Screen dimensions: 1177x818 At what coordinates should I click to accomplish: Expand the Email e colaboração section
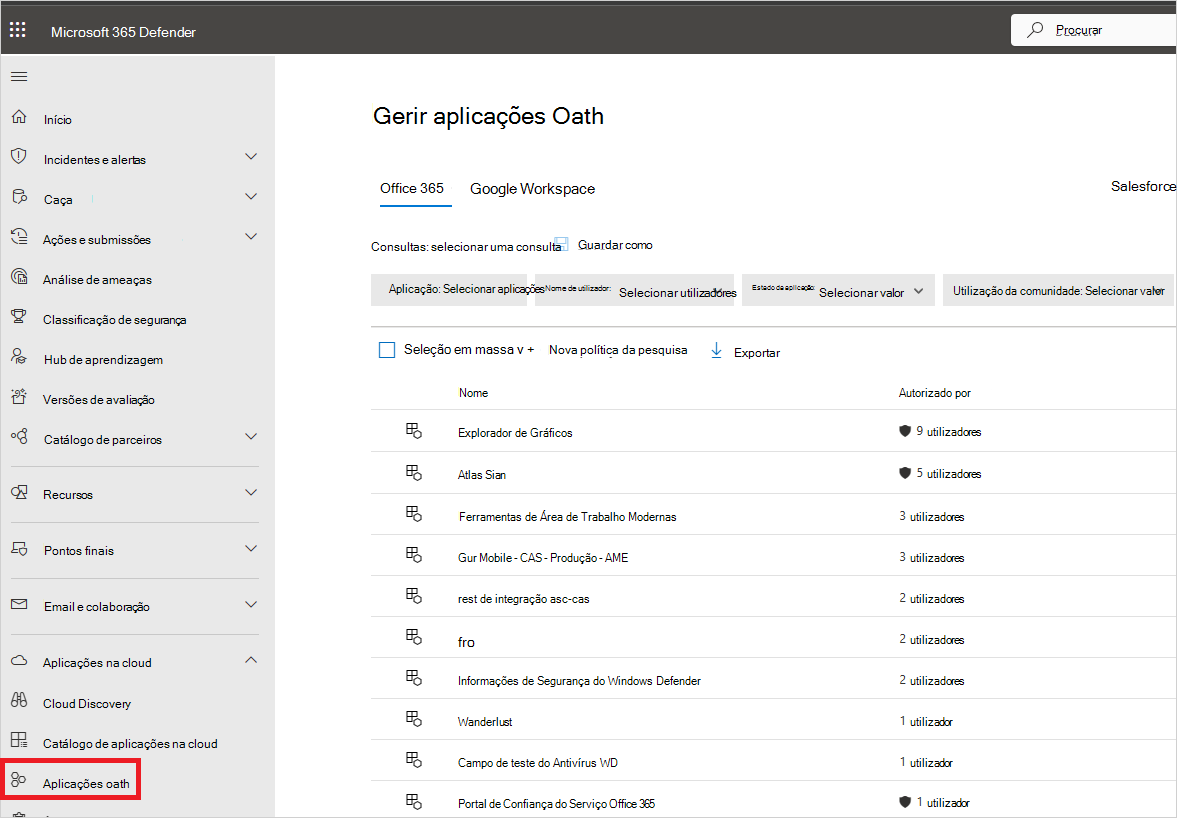(x=251, y=605)
